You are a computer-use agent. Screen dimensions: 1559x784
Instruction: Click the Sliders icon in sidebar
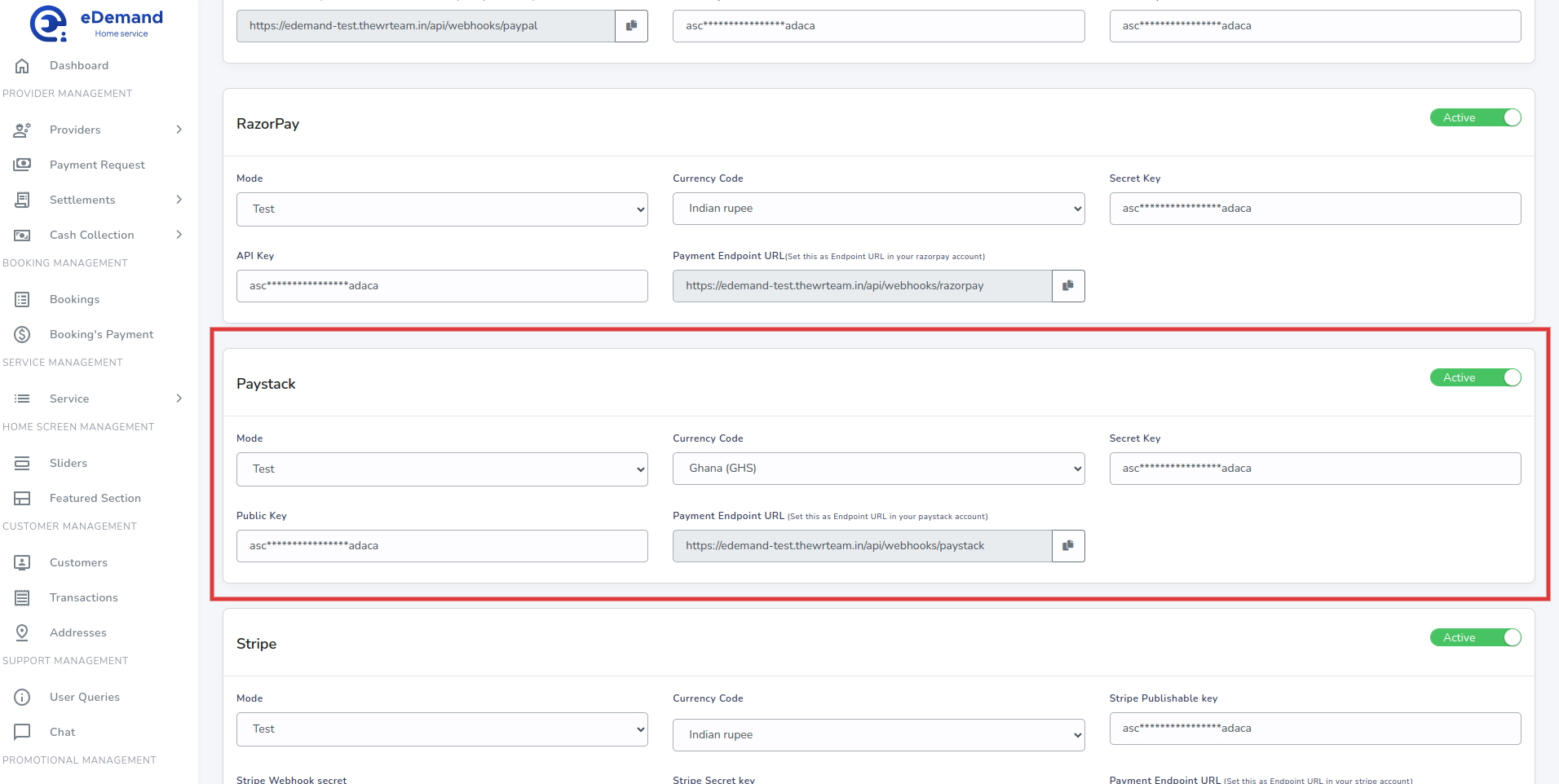point(22,463)
